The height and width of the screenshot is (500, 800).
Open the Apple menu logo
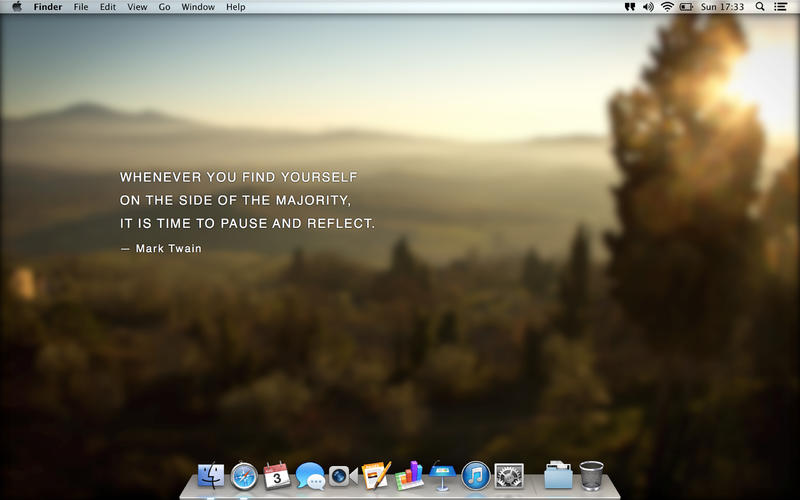point(17,7)
